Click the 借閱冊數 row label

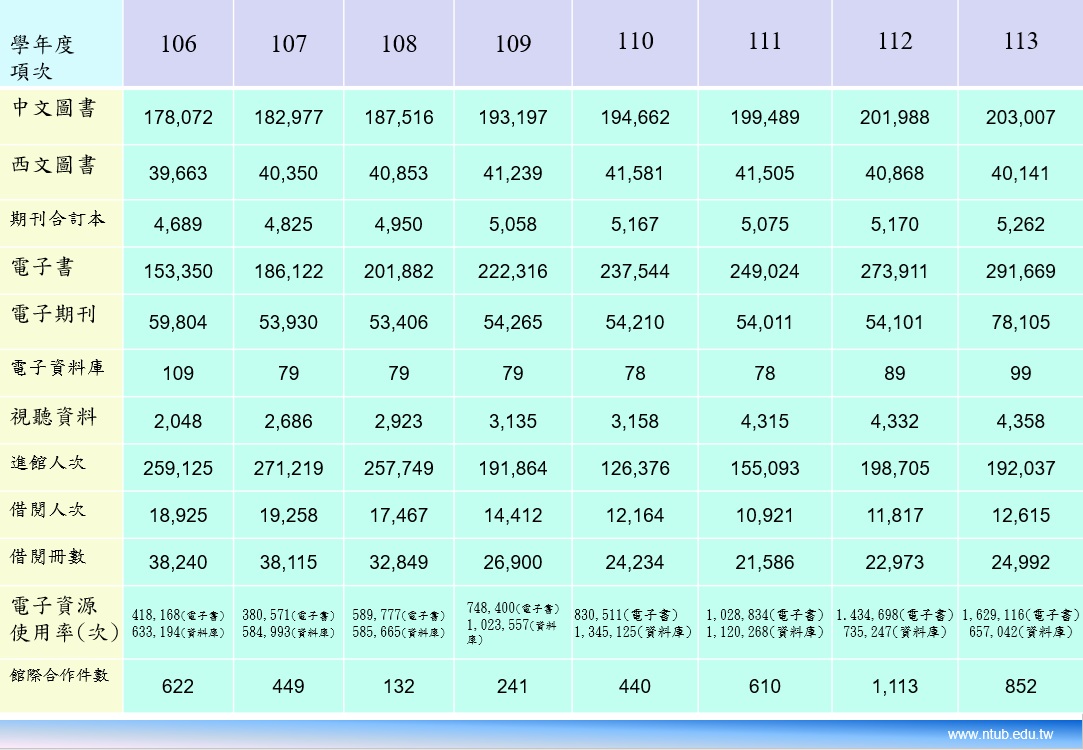pos(48,556)
